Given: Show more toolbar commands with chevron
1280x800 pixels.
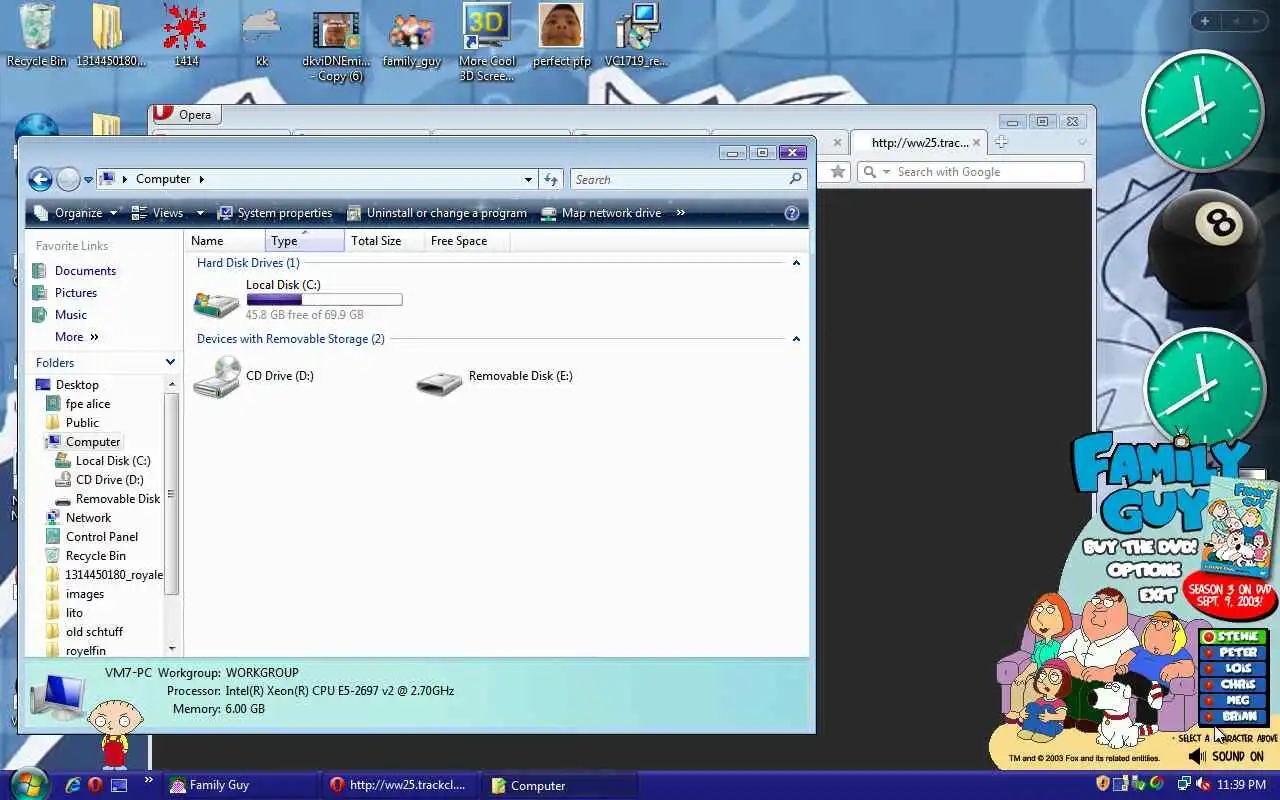Looking at the screenshot, I should pyautogui.click(x=681, y=213).
